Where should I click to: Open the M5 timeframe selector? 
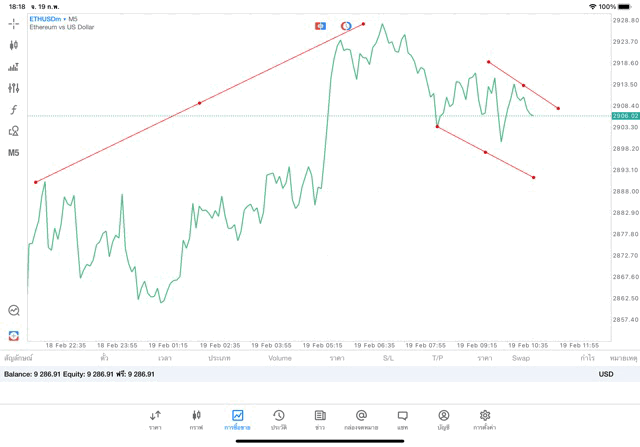(14, 153)
